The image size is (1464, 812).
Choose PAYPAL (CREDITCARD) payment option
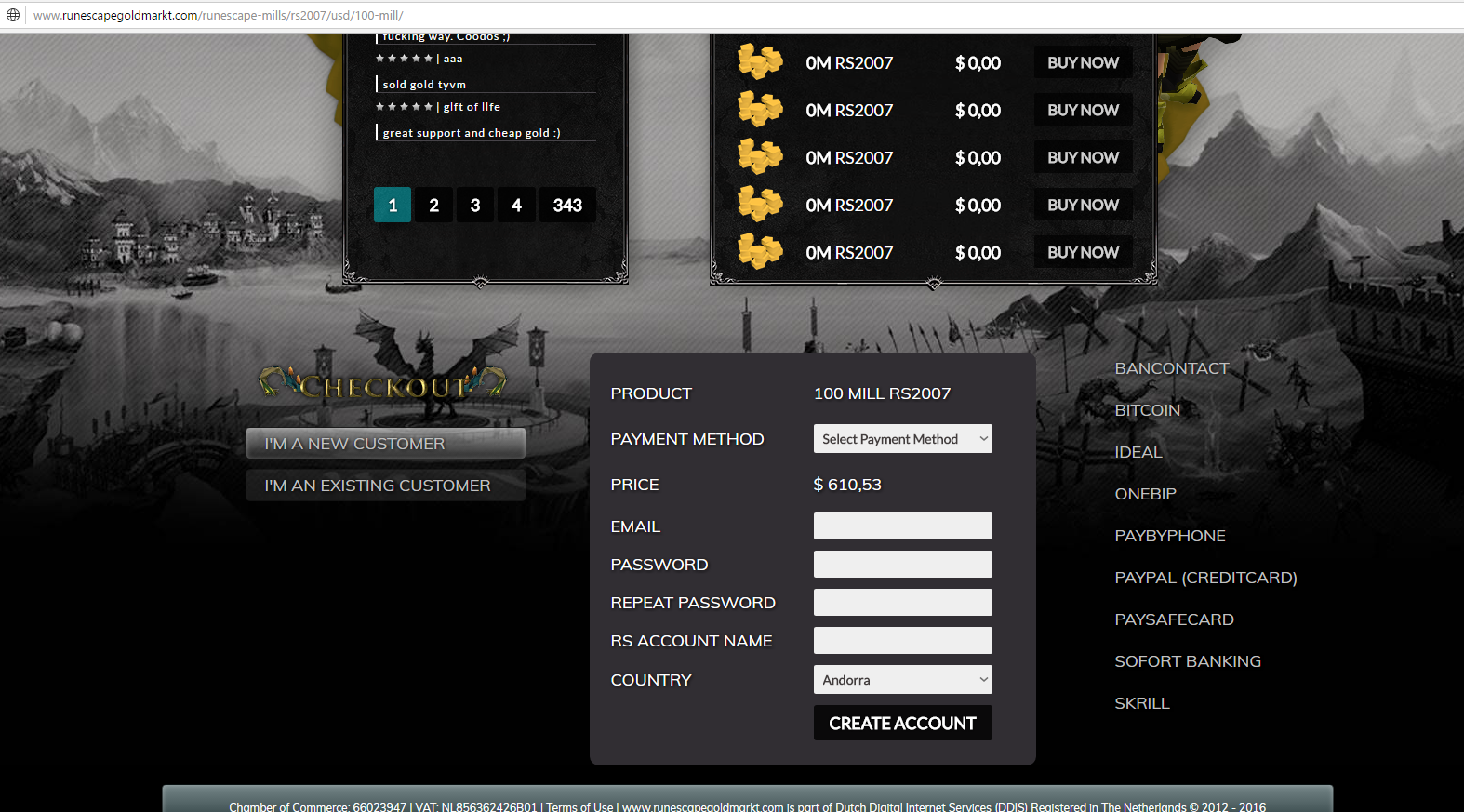point(1206,578)
